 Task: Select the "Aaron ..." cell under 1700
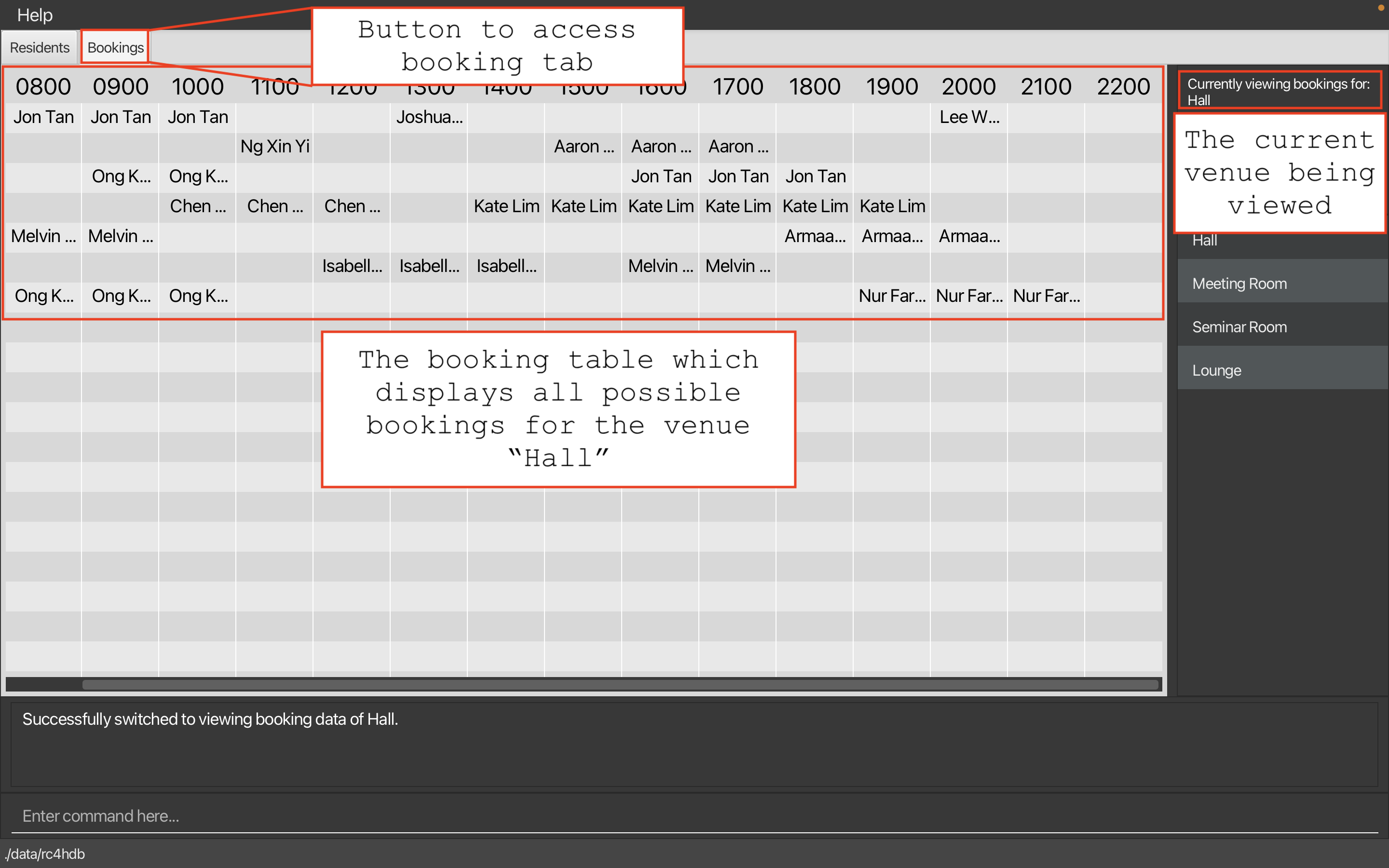click(x=737, y=147)
